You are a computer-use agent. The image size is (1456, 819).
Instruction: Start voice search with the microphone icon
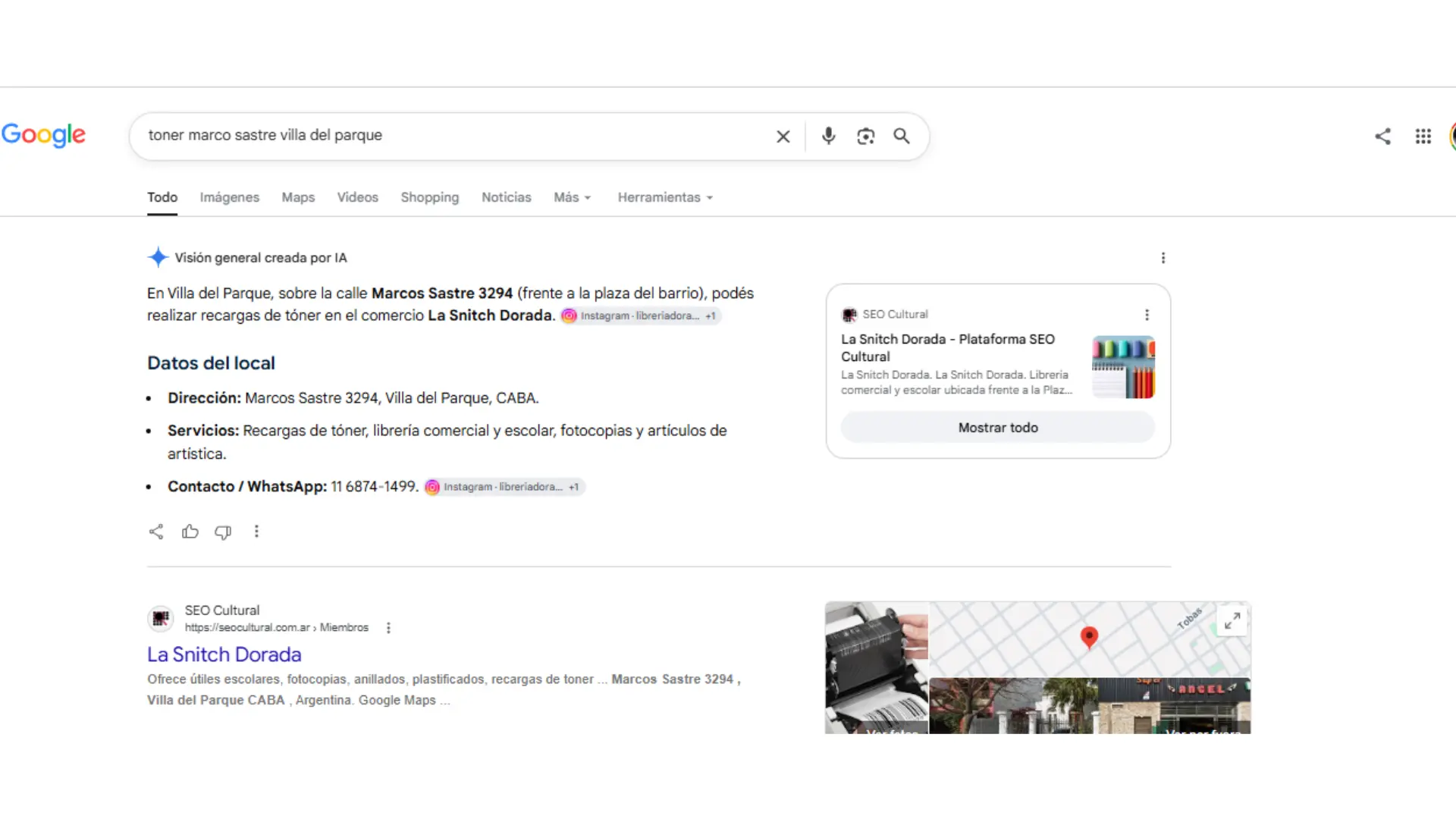(x=828, y=136)
